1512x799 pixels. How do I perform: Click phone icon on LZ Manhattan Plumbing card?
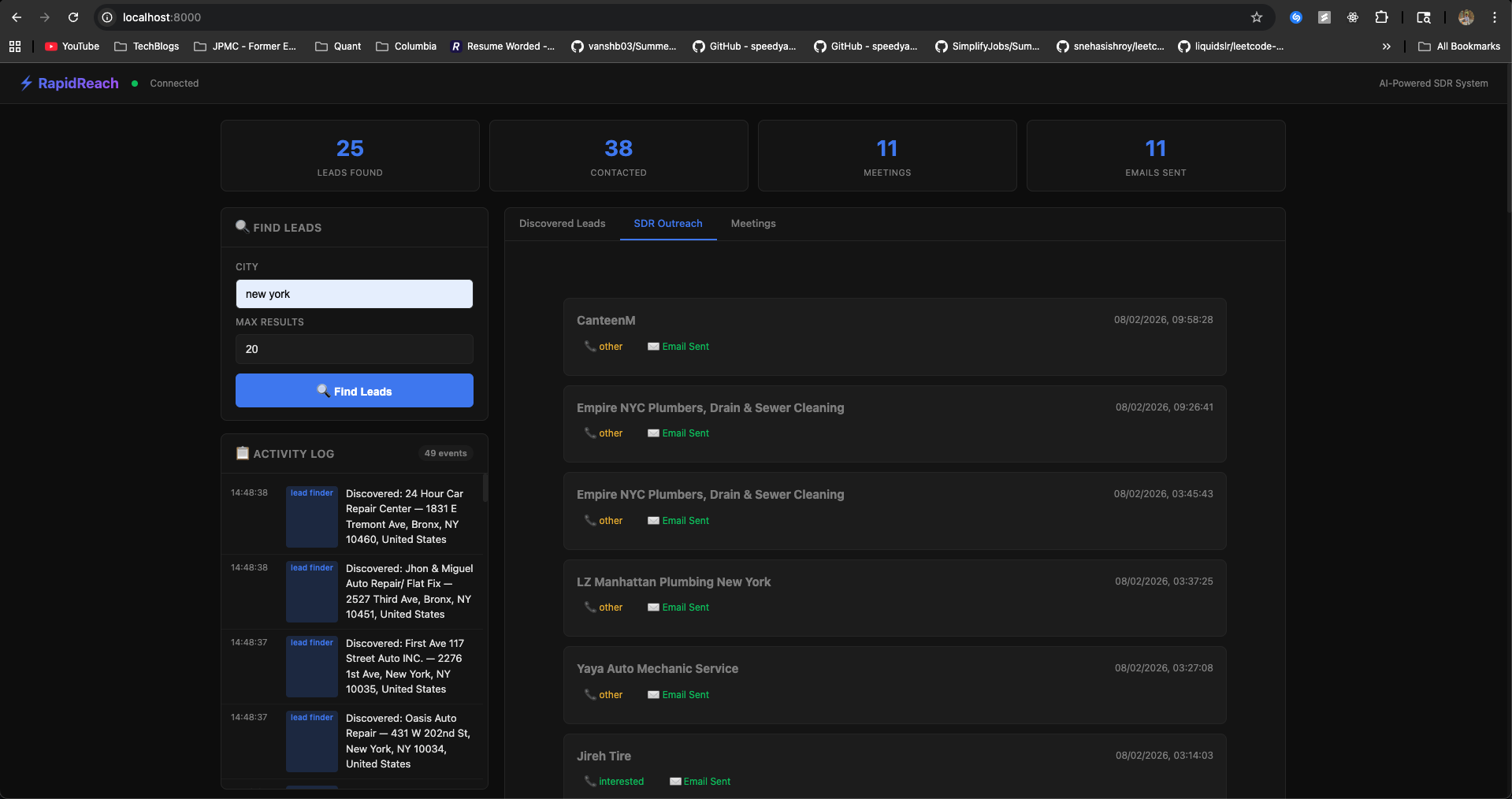click(x=589, y=607)
